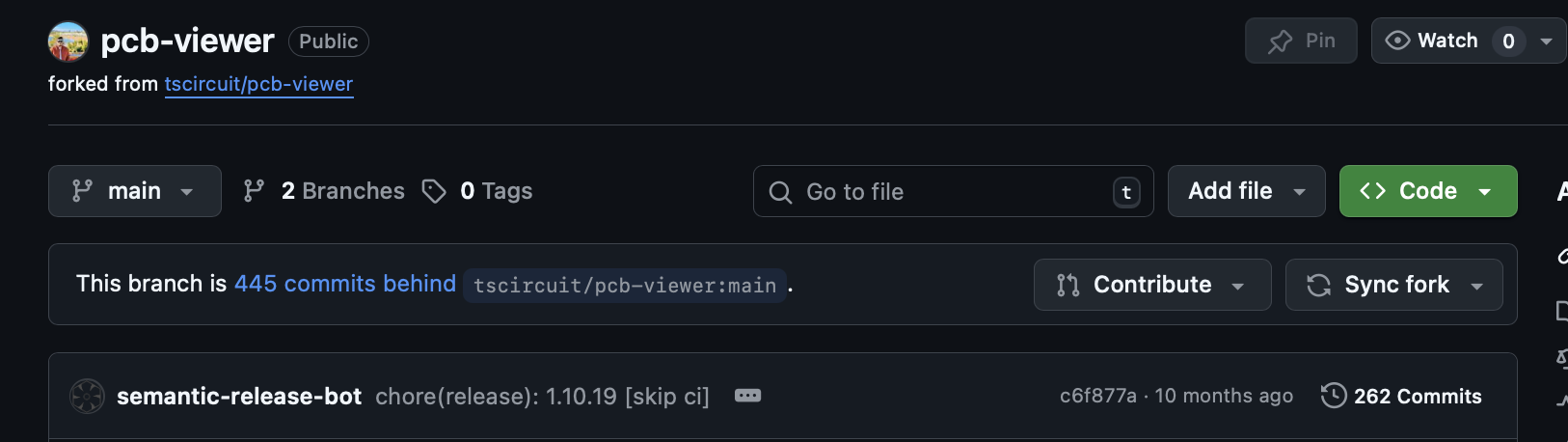Open the 262 Commits history link
Image resolution: width=1568 pixels, height=442 pixels.
pyautogui.click(x=1417, y=396)
